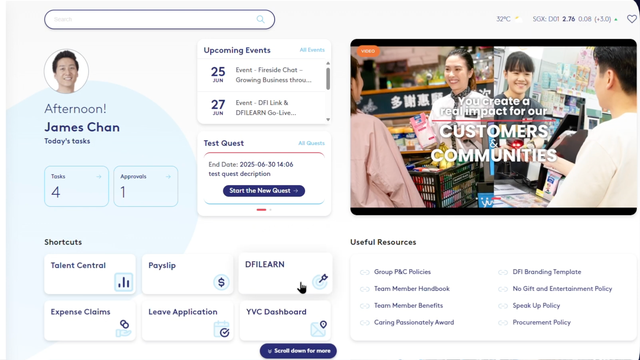Viewport: 640px width, 360px height.
Task: Open Caring Passionately Award link
Action: [414, 322]
